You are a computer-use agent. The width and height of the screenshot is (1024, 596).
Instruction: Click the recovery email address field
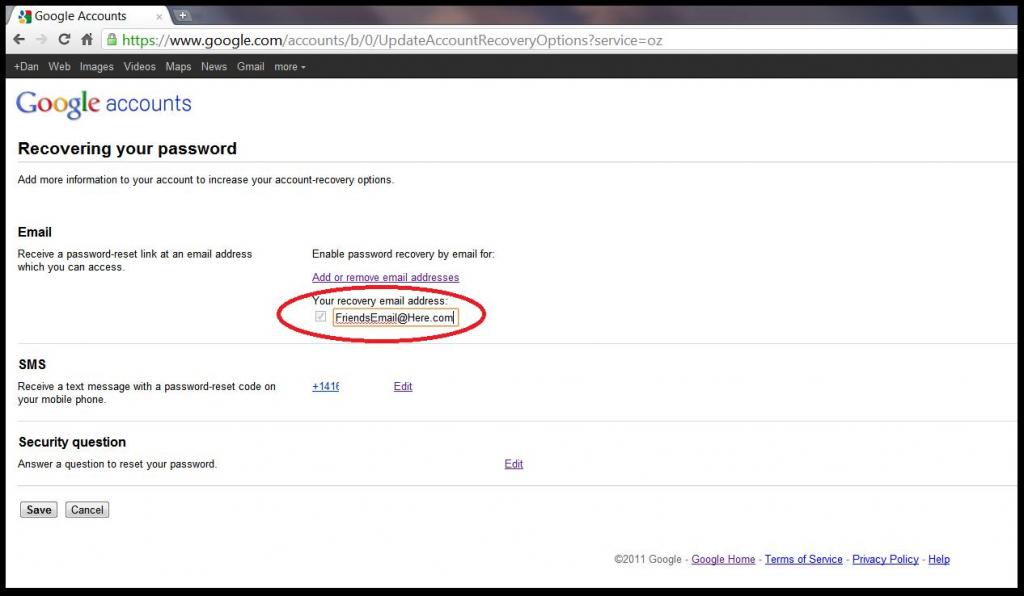coord(396,318)
